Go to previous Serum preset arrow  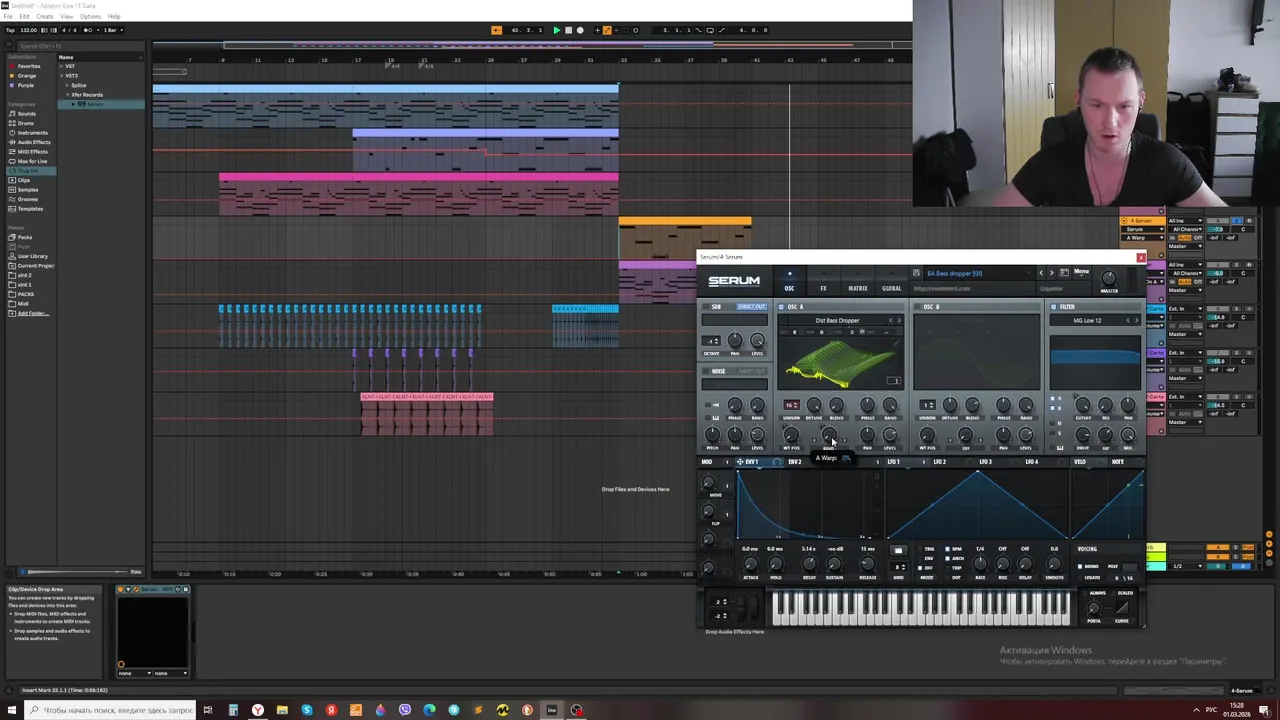[1041, 273]
